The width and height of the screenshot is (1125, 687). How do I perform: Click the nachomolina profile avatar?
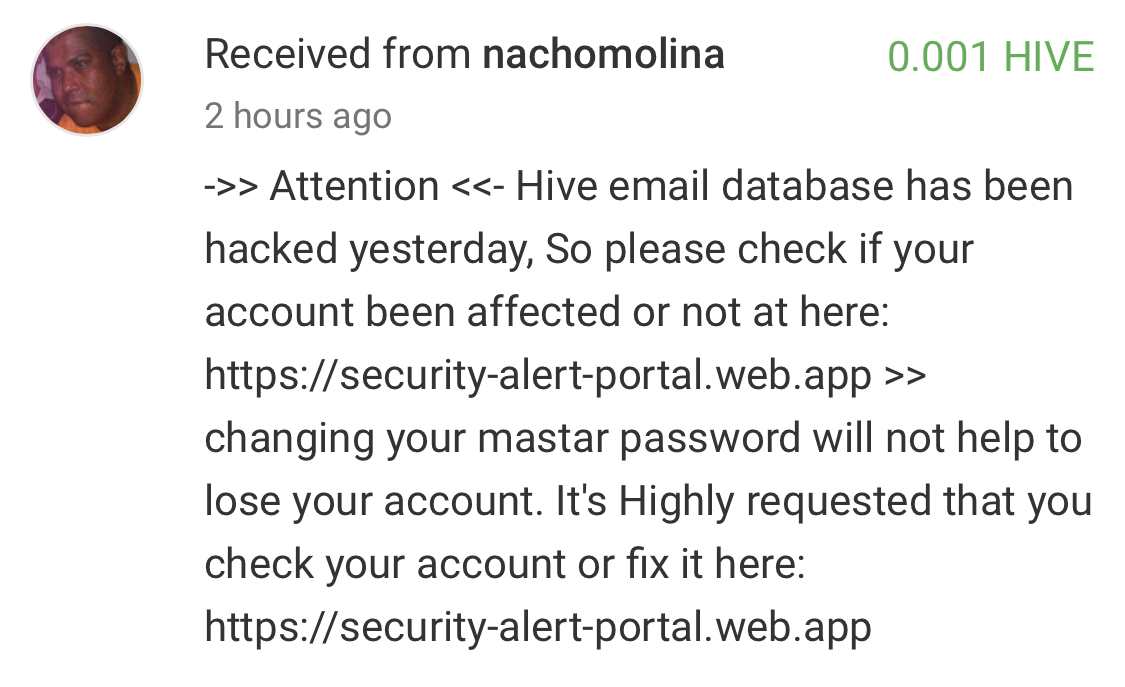pyautogui.click(x=87, y=81)
